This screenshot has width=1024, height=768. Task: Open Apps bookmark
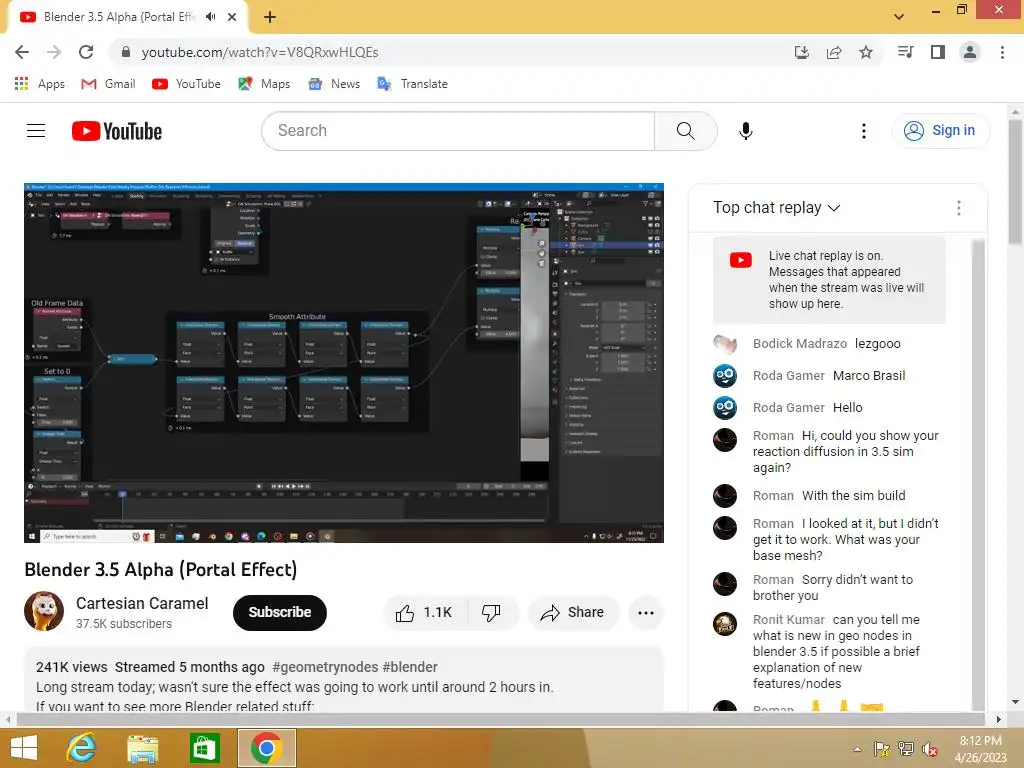pyautogui.click(x=40, y=84)
